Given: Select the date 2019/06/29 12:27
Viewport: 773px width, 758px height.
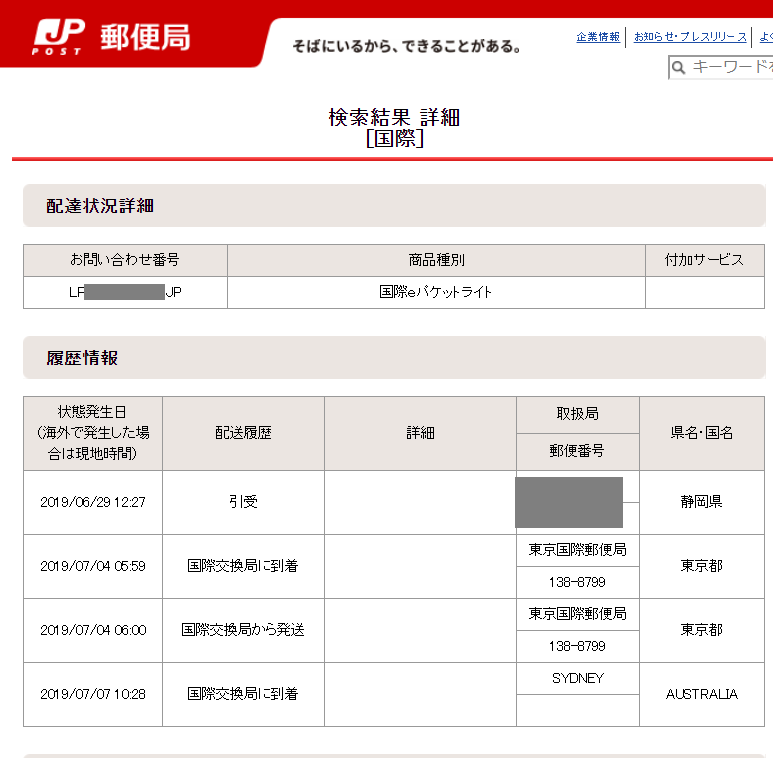Looking at the screenshot, I should [x=93, y=502].
